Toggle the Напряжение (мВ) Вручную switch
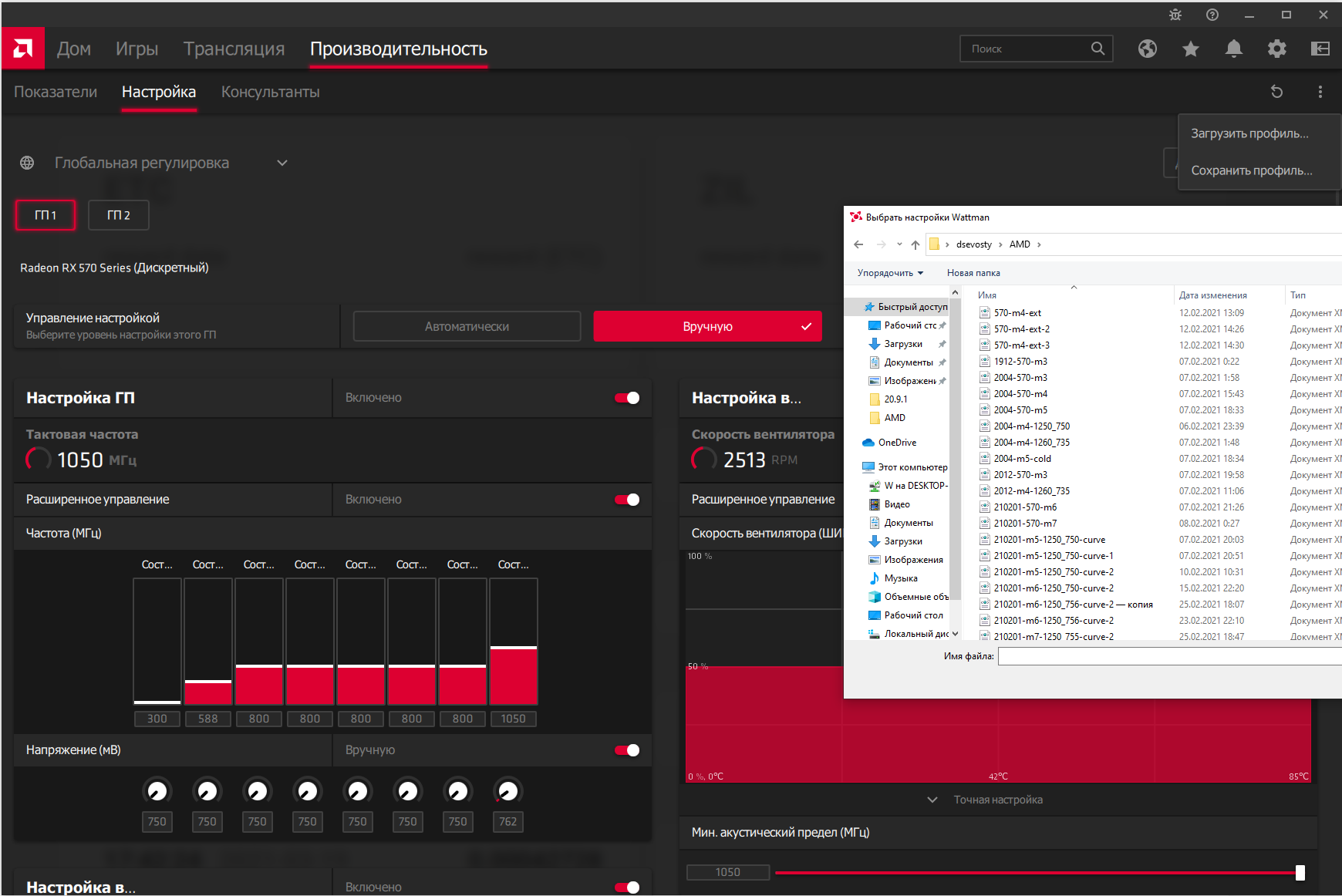1342x896 pixels. pyautogui.click(x=627, y=750)
